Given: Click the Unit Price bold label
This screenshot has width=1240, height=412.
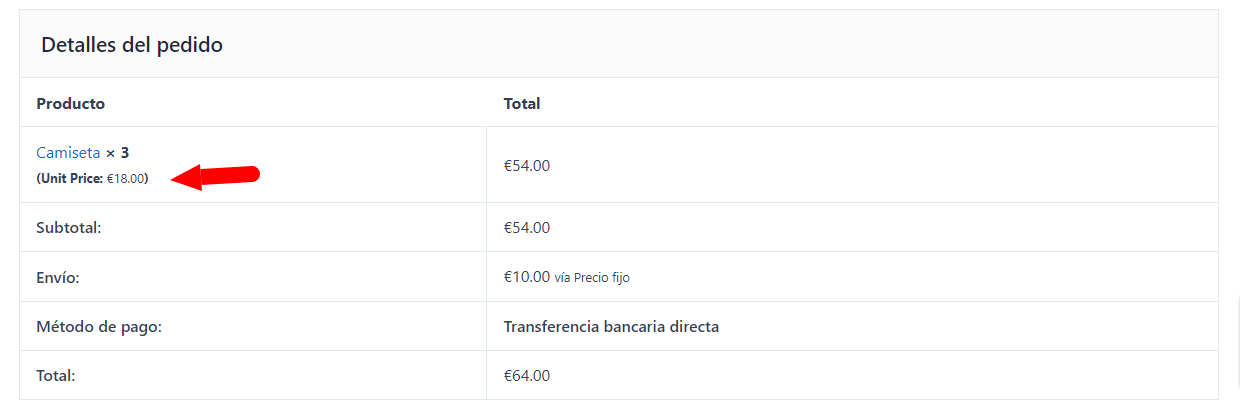Looking at the screenshot, I should [x=71, y=179].
